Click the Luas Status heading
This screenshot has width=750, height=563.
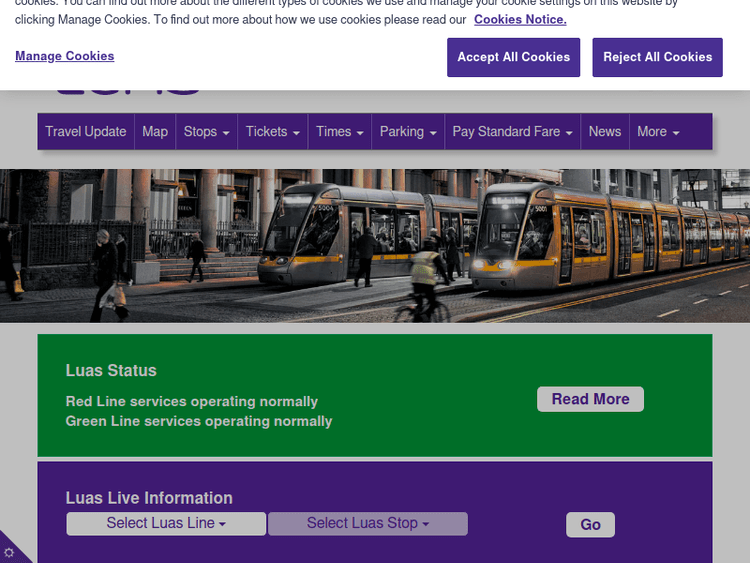(111, 370)
